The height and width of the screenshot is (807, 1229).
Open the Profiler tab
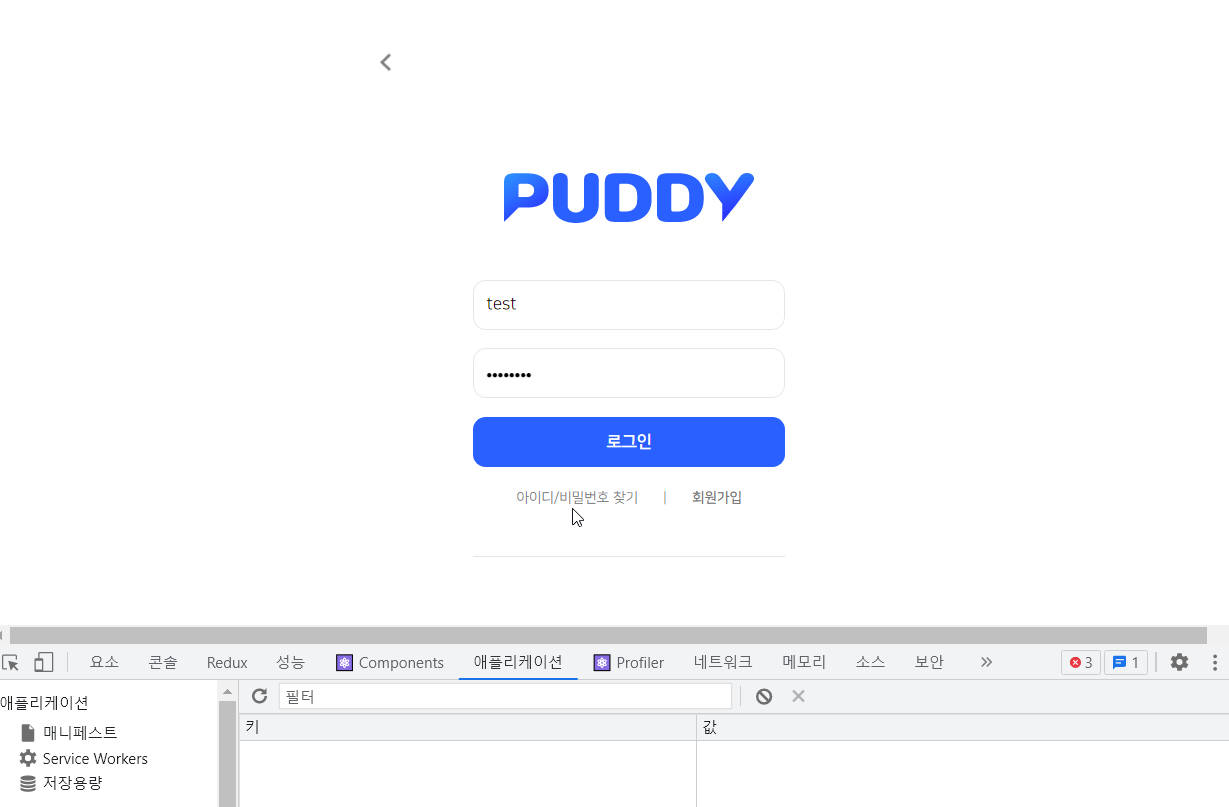coord(629,662)
